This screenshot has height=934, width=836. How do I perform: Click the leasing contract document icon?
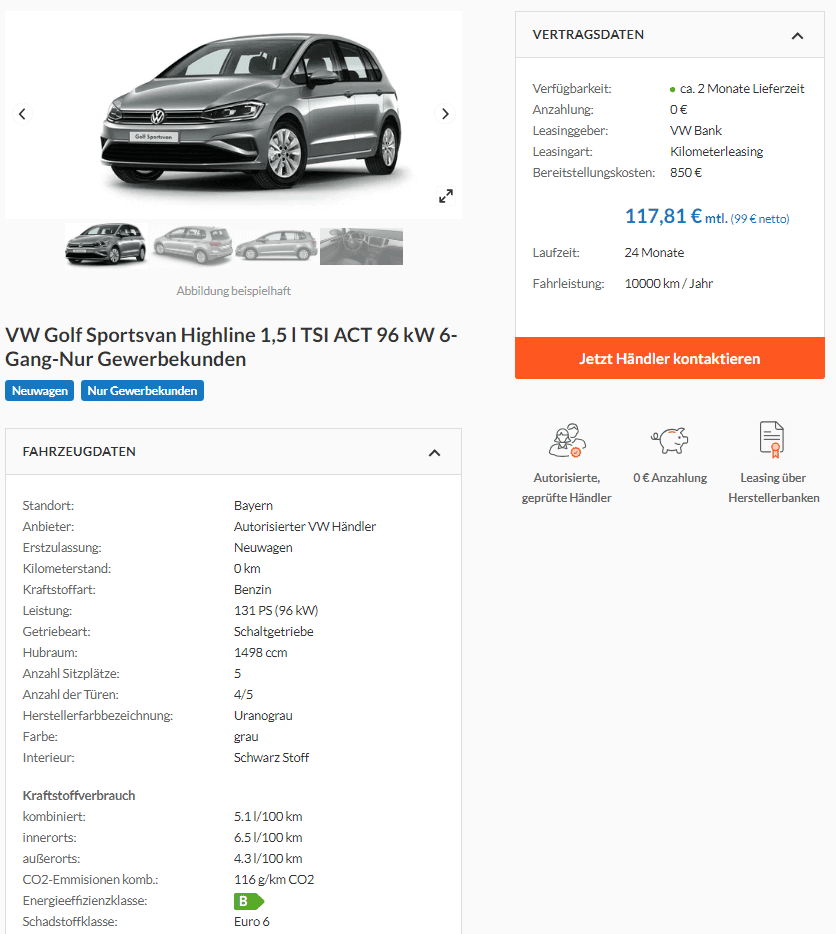click(x=772, y=440)
